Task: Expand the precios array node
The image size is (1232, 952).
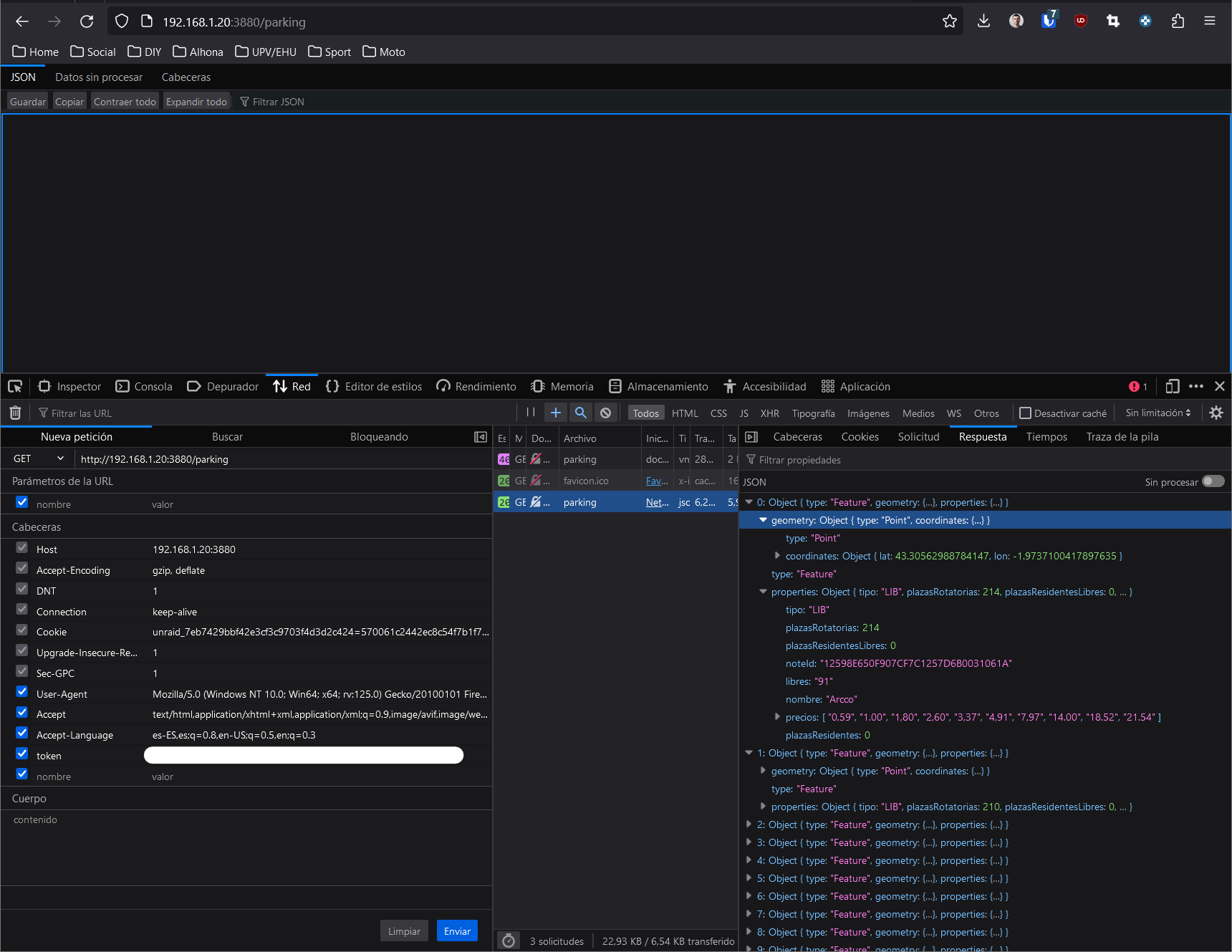Action: point(778,717)
